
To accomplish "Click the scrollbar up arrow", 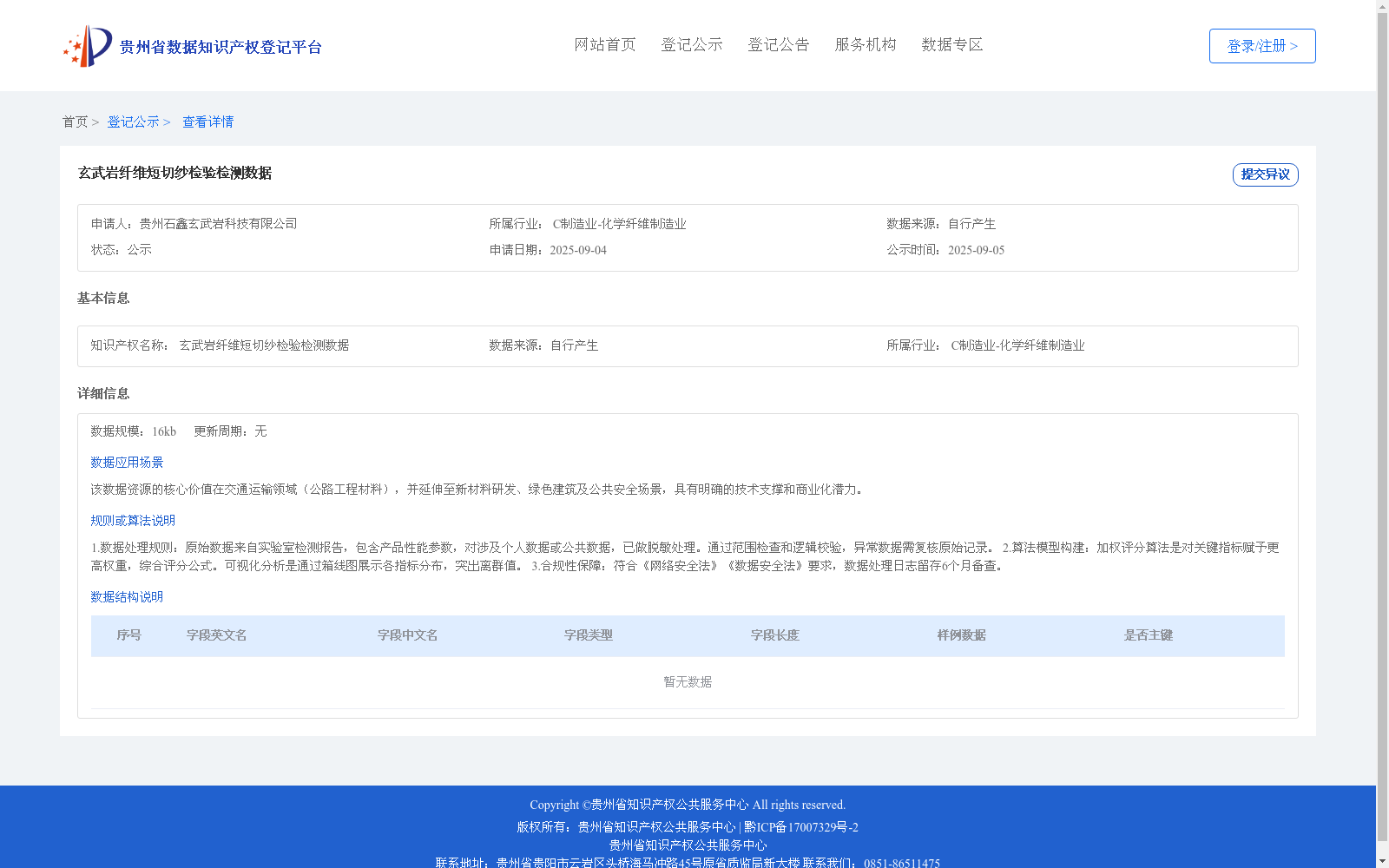I will click(1382, 6).
